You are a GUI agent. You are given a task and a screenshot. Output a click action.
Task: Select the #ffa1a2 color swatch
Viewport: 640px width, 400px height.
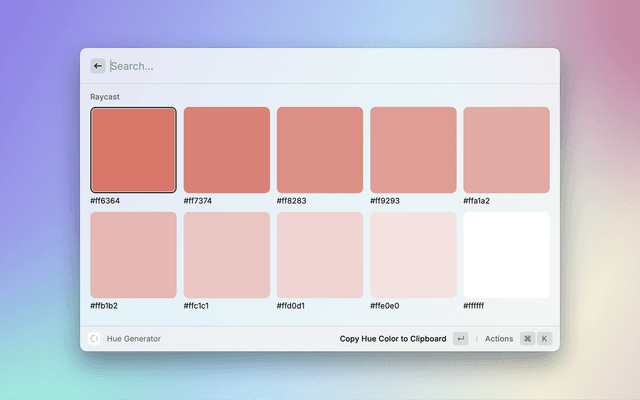click(506, 150)
